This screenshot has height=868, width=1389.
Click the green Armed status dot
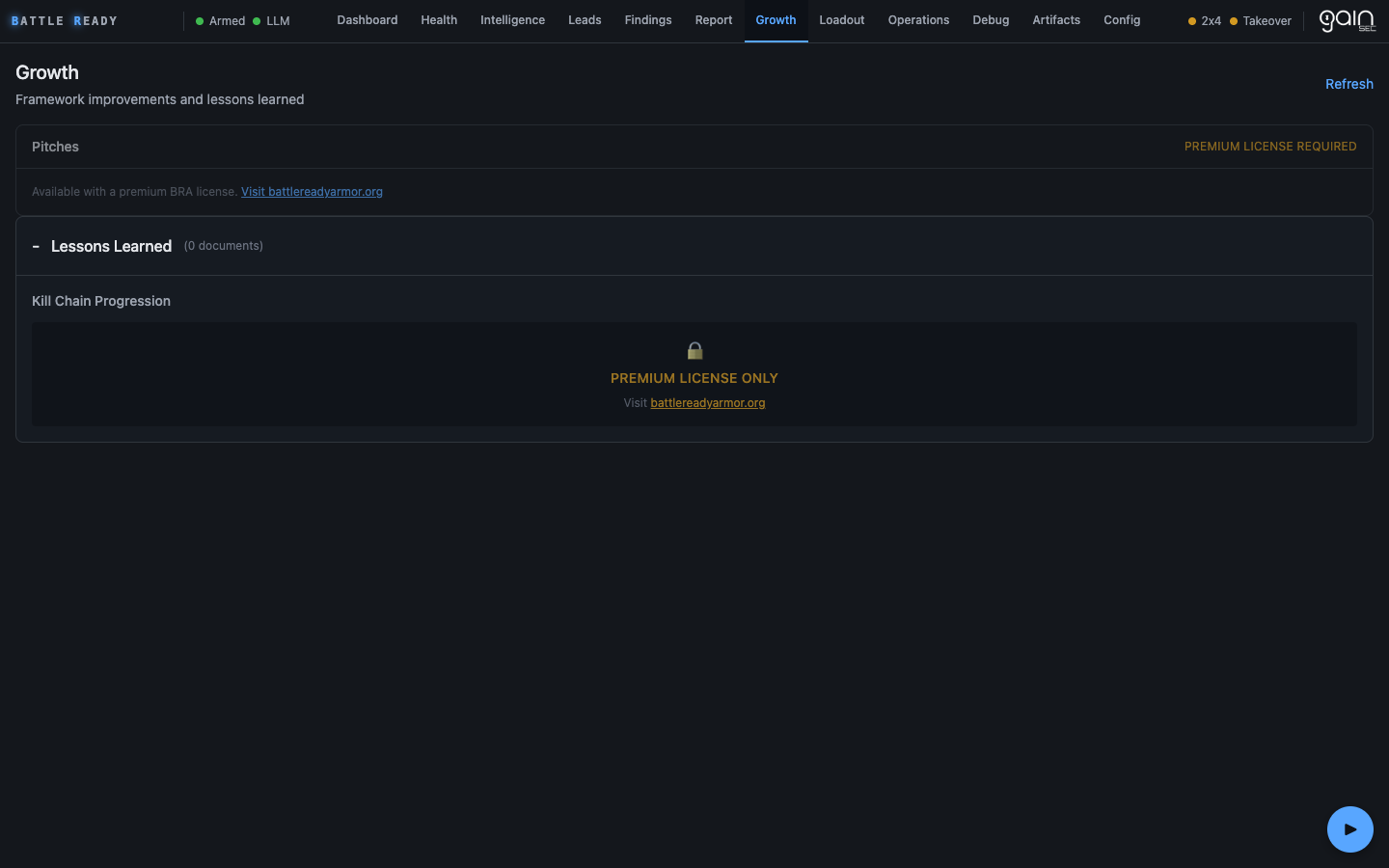(200, 21)
